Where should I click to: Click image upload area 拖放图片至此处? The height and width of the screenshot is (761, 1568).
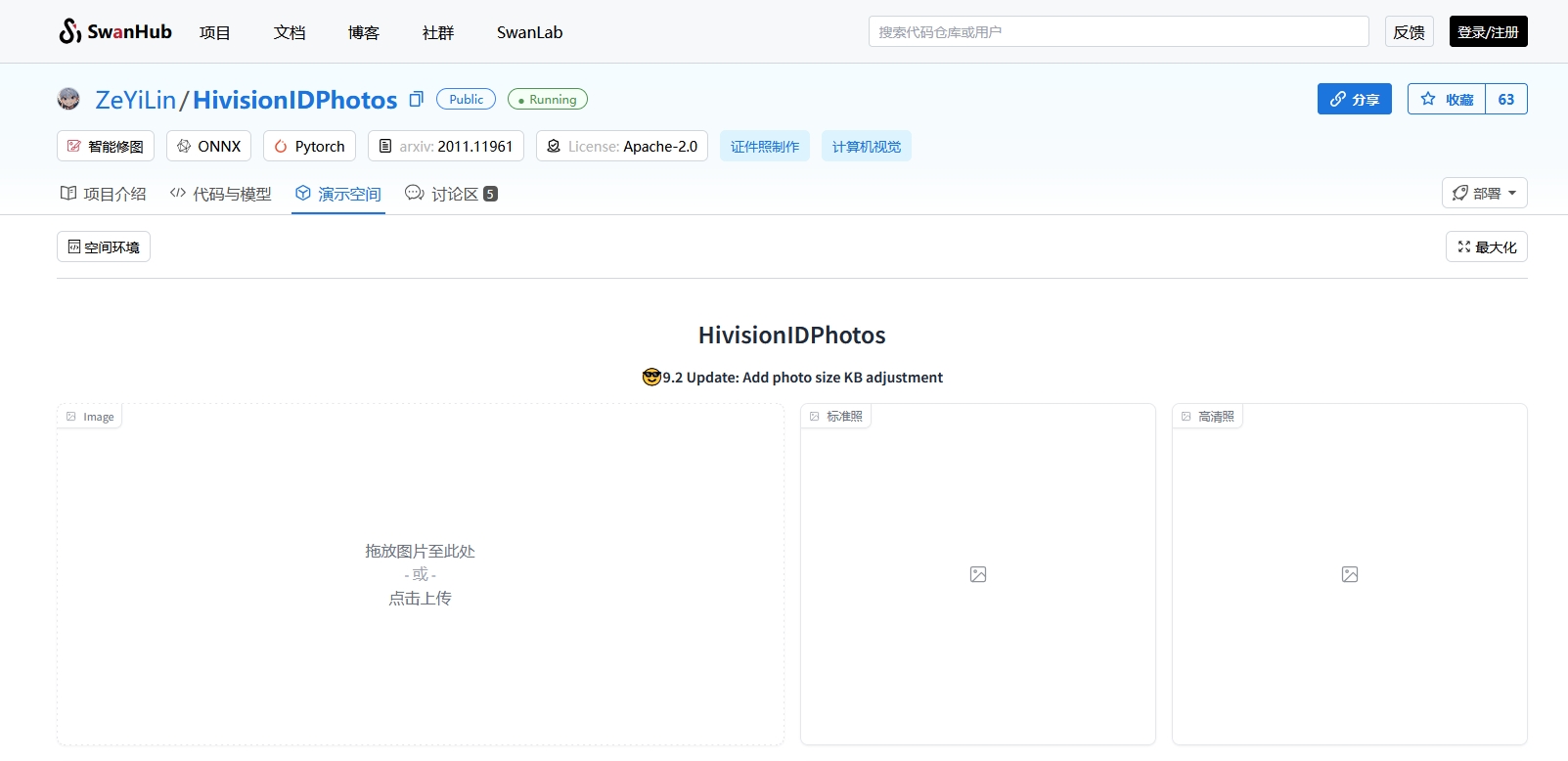point(421,574)
